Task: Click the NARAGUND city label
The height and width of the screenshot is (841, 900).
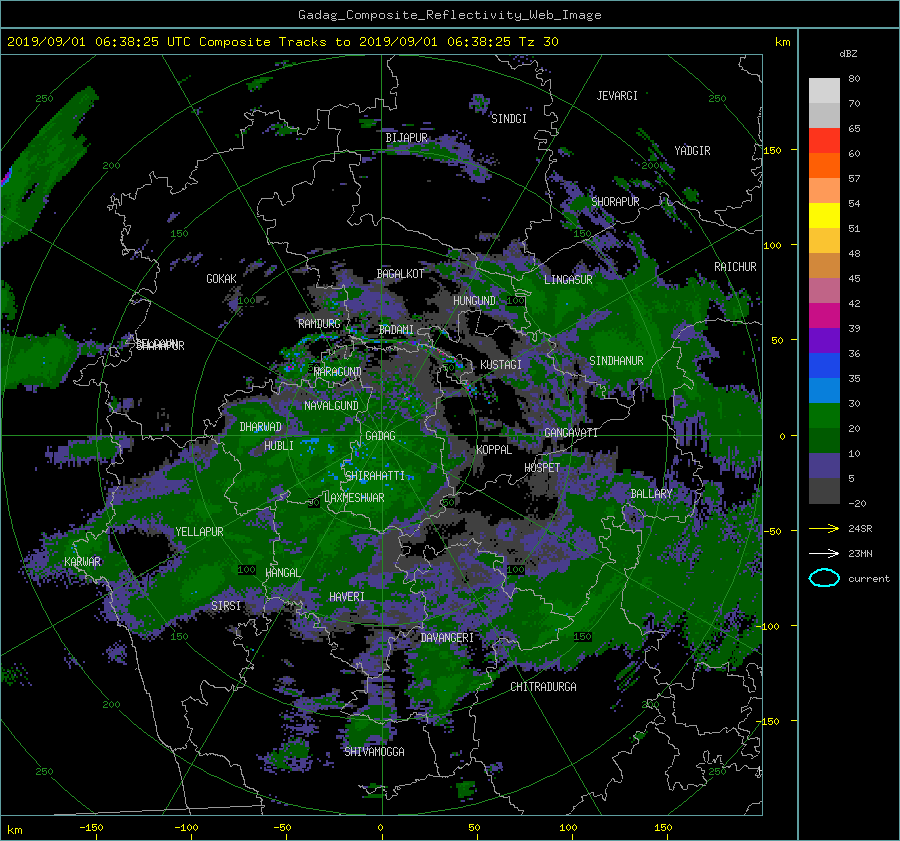Action: pos(338,372)
